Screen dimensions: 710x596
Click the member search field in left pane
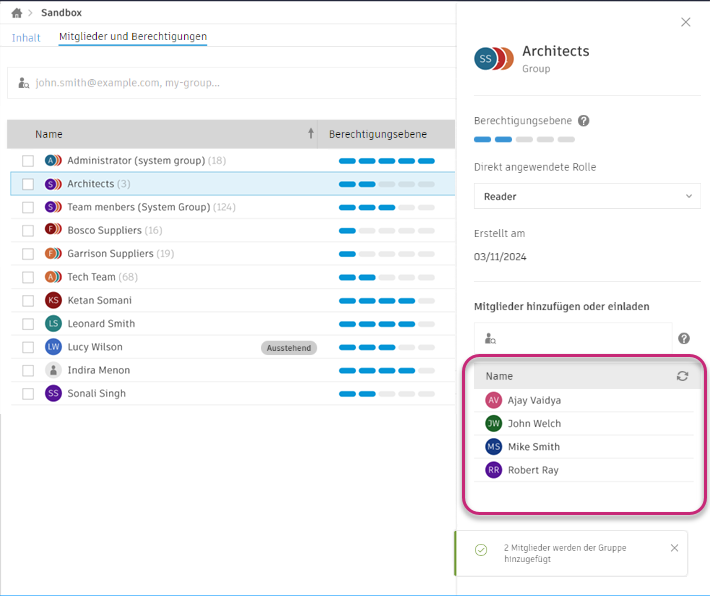(230, 83)
